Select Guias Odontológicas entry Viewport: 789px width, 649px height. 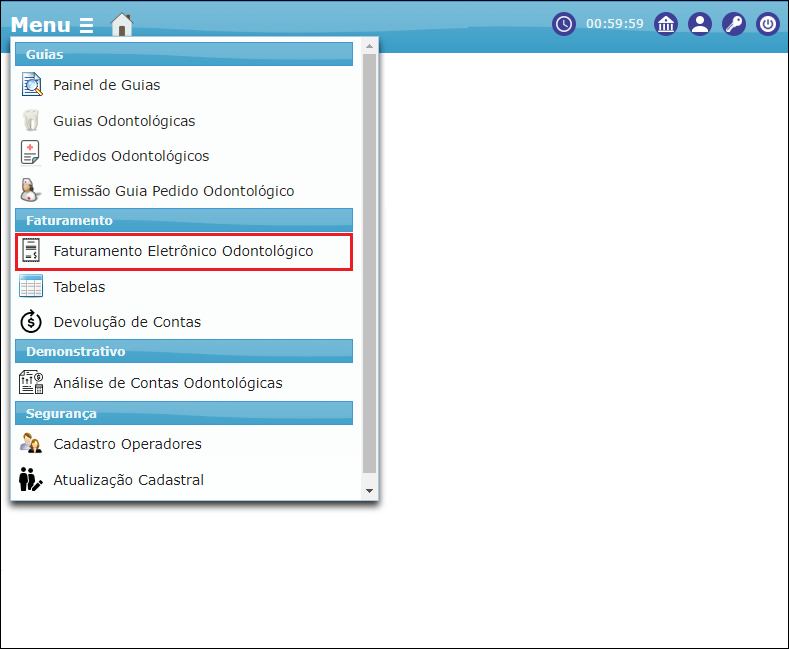pyautogui.click(x=124, y=121)
